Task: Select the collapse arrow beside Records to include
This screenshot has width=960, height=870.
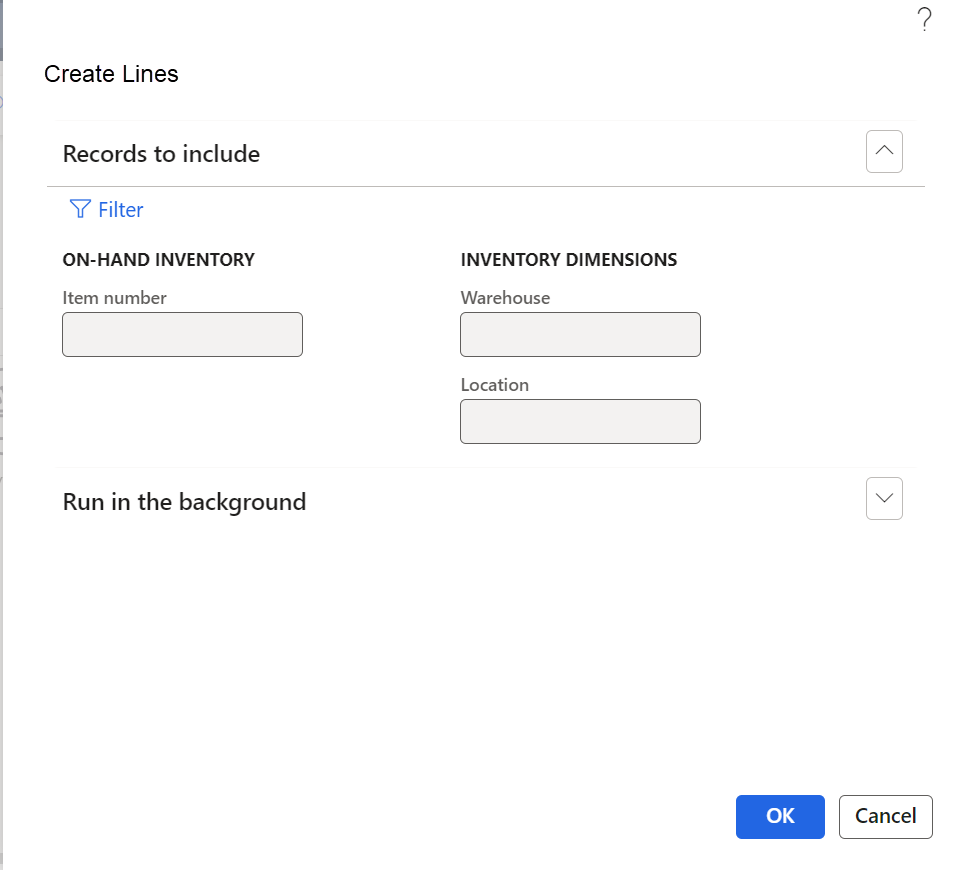Action: (x=884, y=151)
